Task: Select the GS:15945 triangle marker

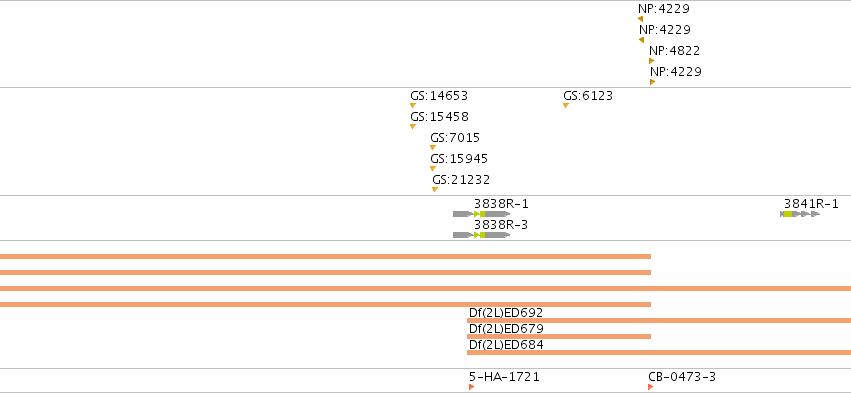Action: click(433, 169)
